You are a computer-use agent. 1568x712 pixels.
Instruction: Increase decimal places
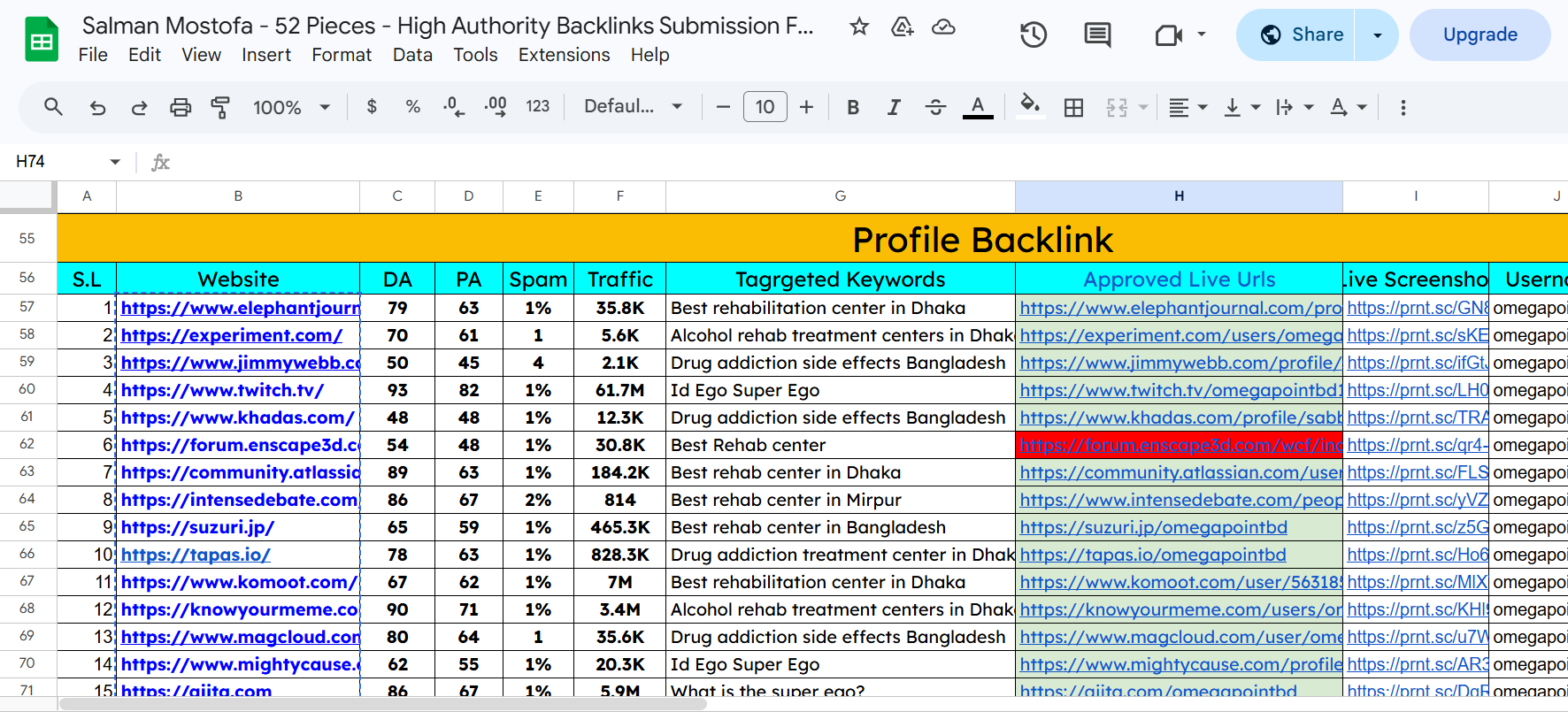tap(496, 107)
